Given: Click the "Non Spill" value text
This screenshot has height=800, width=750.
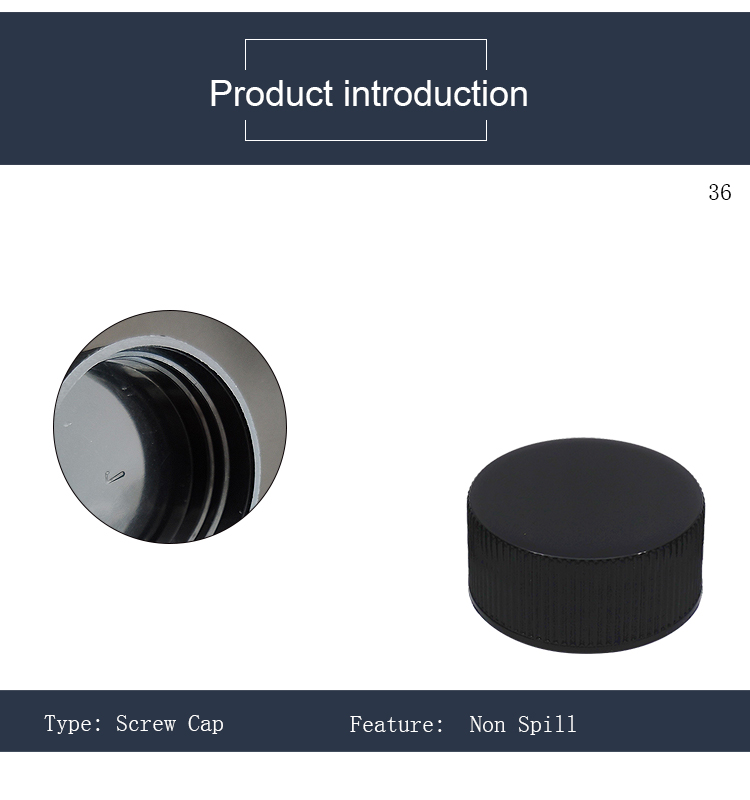Looking at the screenshot, I should [x=523, y=724].
